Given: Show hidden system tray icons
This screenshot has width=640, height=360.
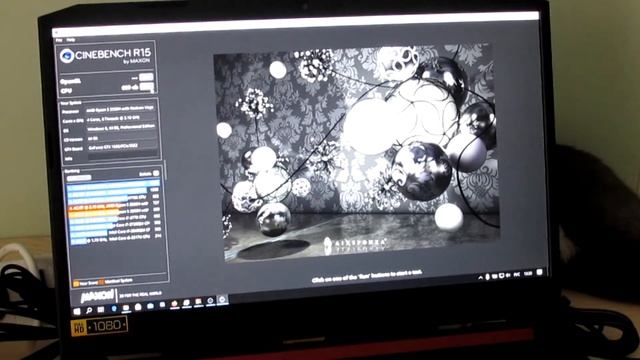Looking at the screenshot, I should tap(480, 278).
